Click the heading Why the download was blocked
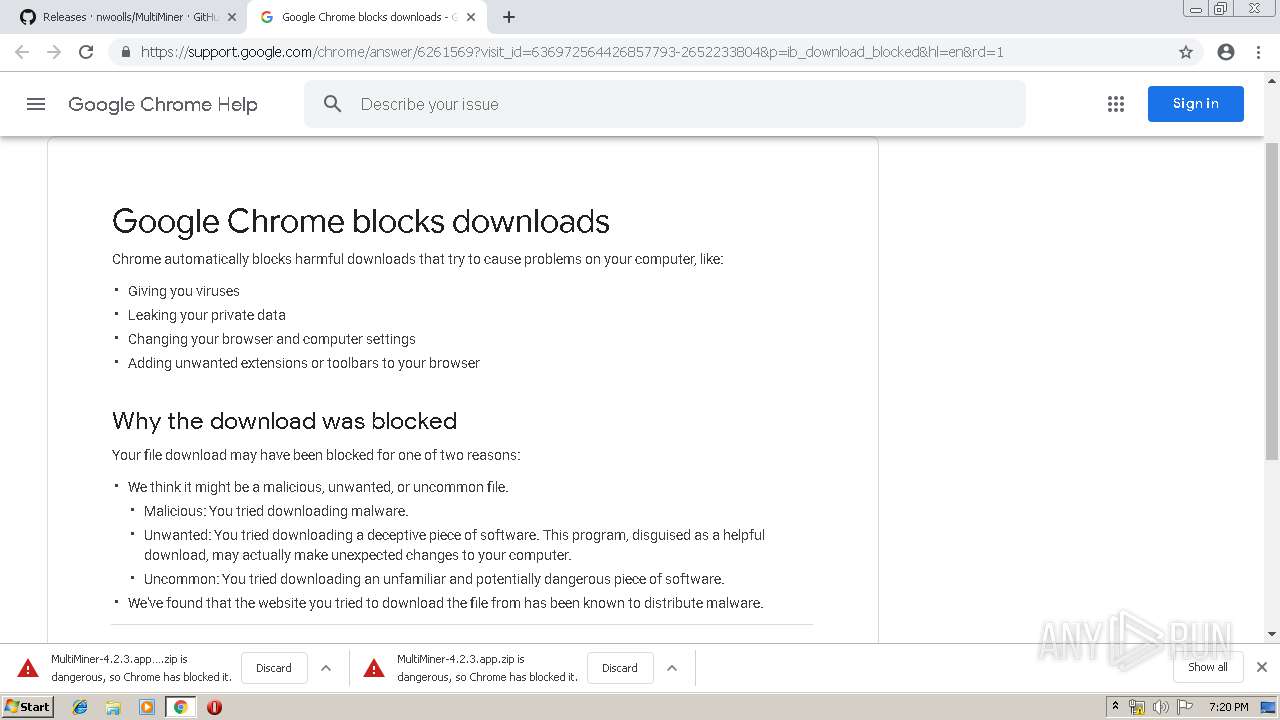Screen dimensions: 1280x720 pyautogui.click(x=284, y=421)
